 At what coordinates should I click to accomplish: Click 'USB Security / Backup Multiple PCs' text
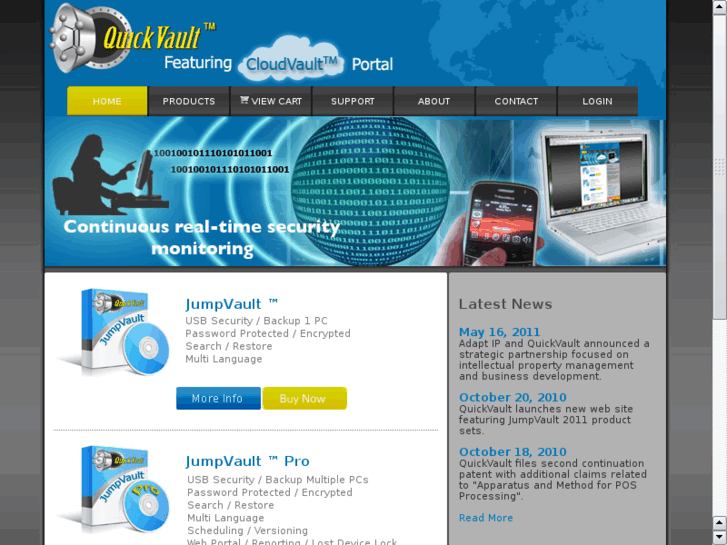278,480
